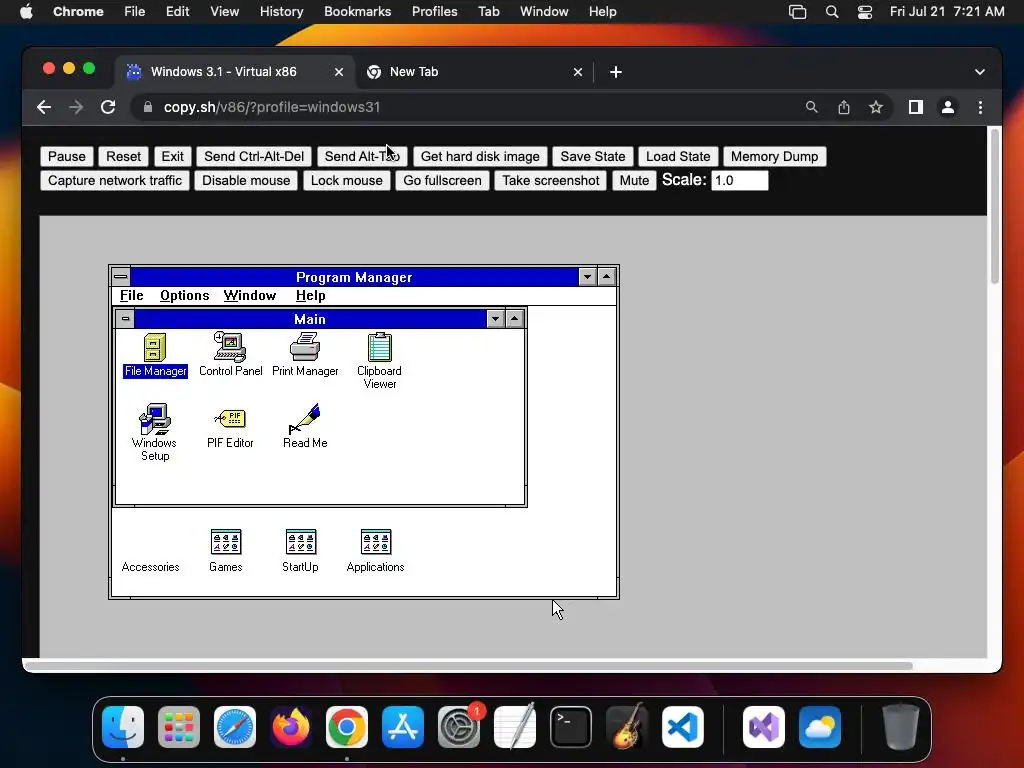Expand the Chrome tab search chevron
This screenshot has height=768, width=1024.
980,72
